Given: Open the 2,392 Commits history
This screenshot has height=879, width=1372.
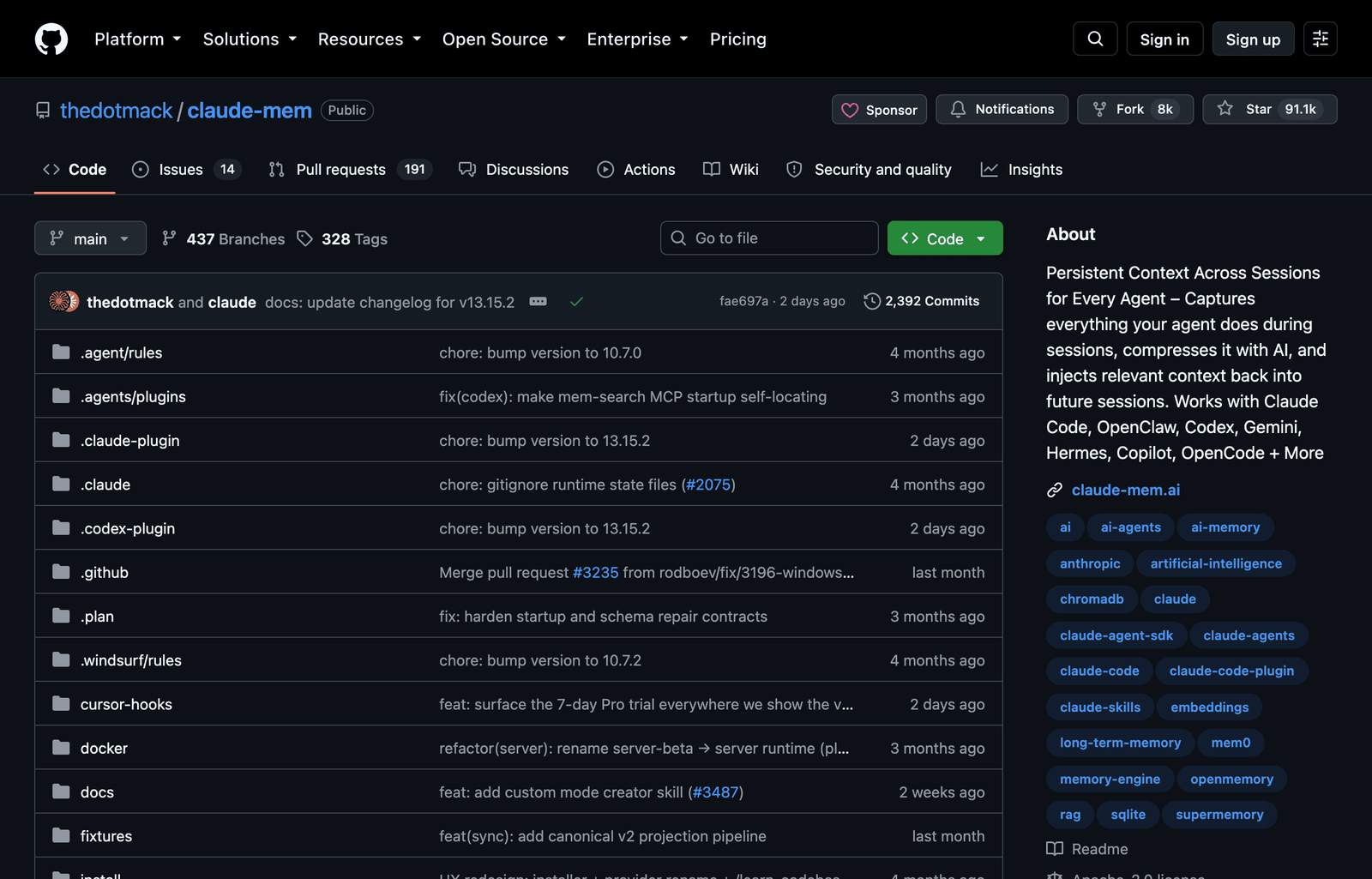Looking at the screenshot, I should (921, 301).
